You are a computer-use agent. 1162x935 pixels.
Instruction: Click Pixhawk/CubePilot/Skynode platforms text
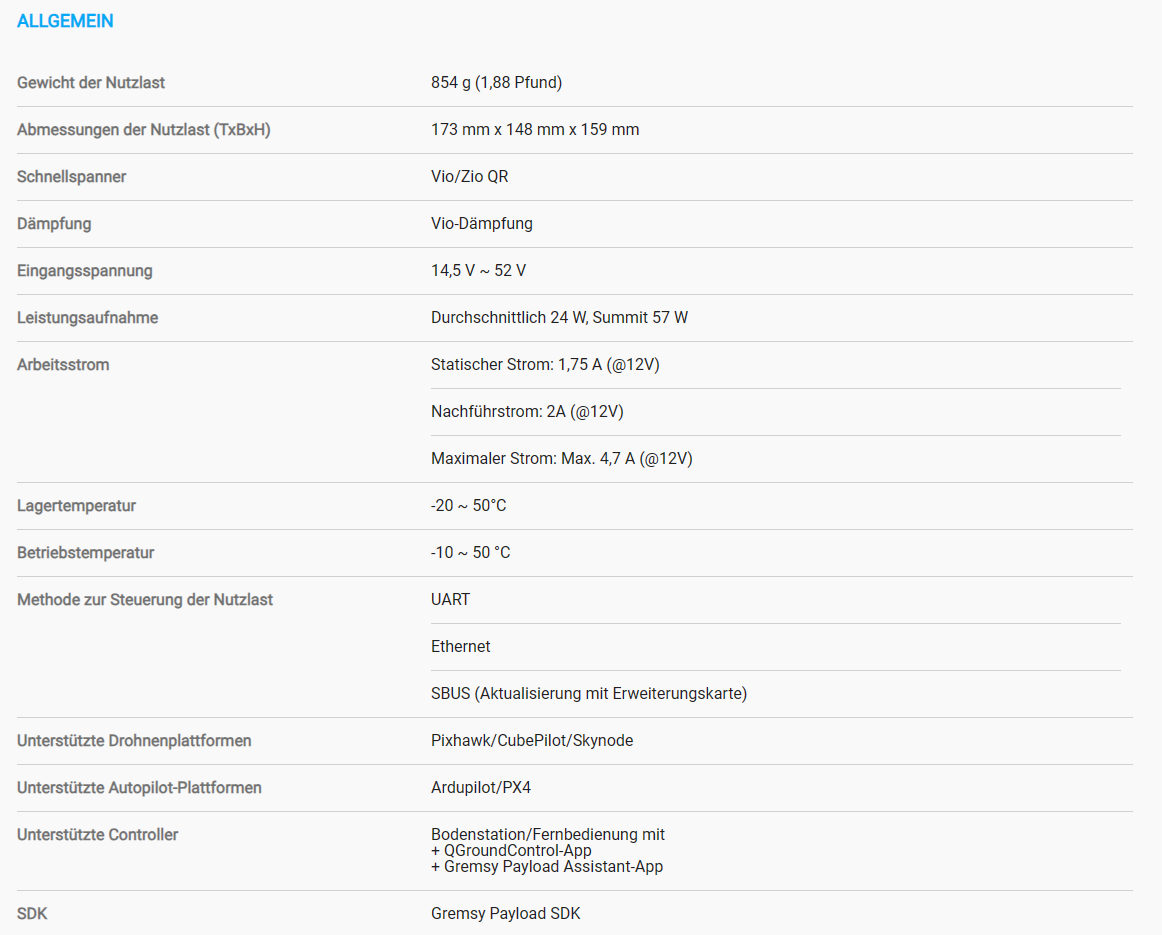(532, 741)
